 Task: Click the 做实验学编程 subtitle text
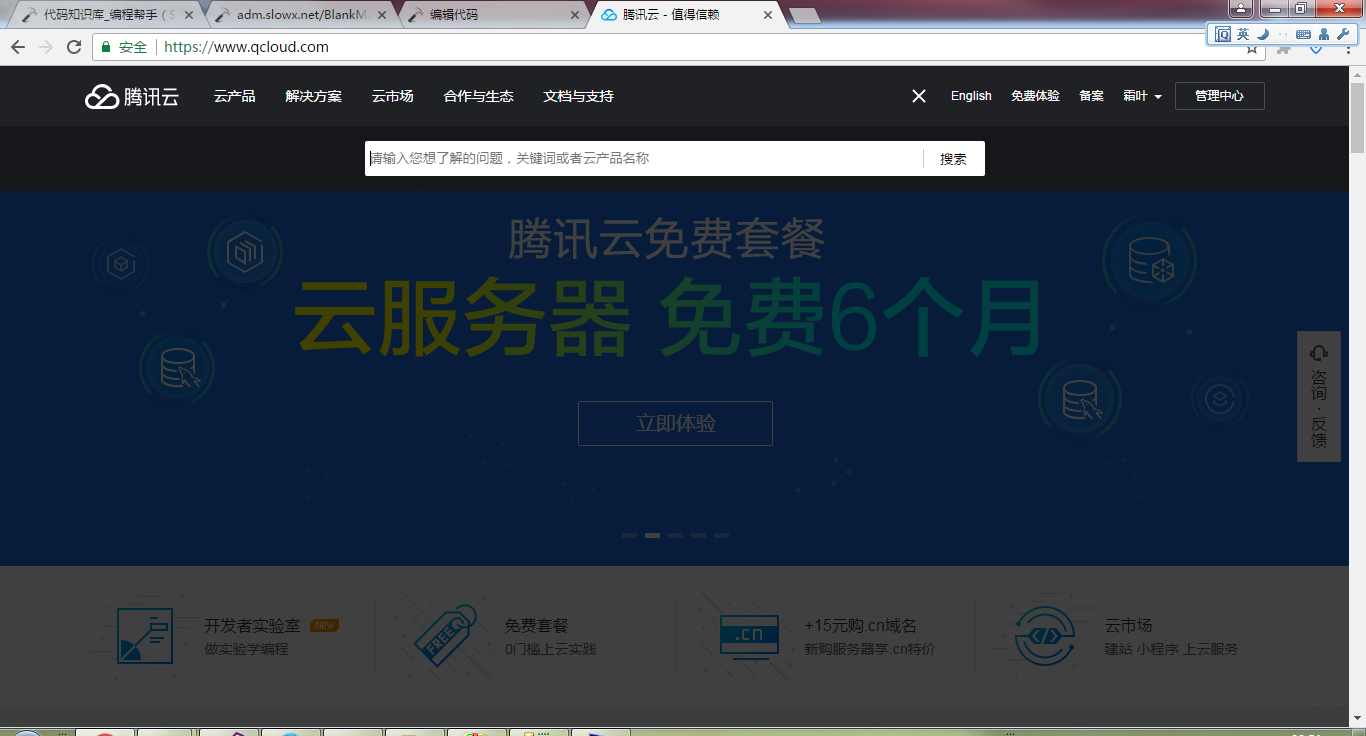246,649
